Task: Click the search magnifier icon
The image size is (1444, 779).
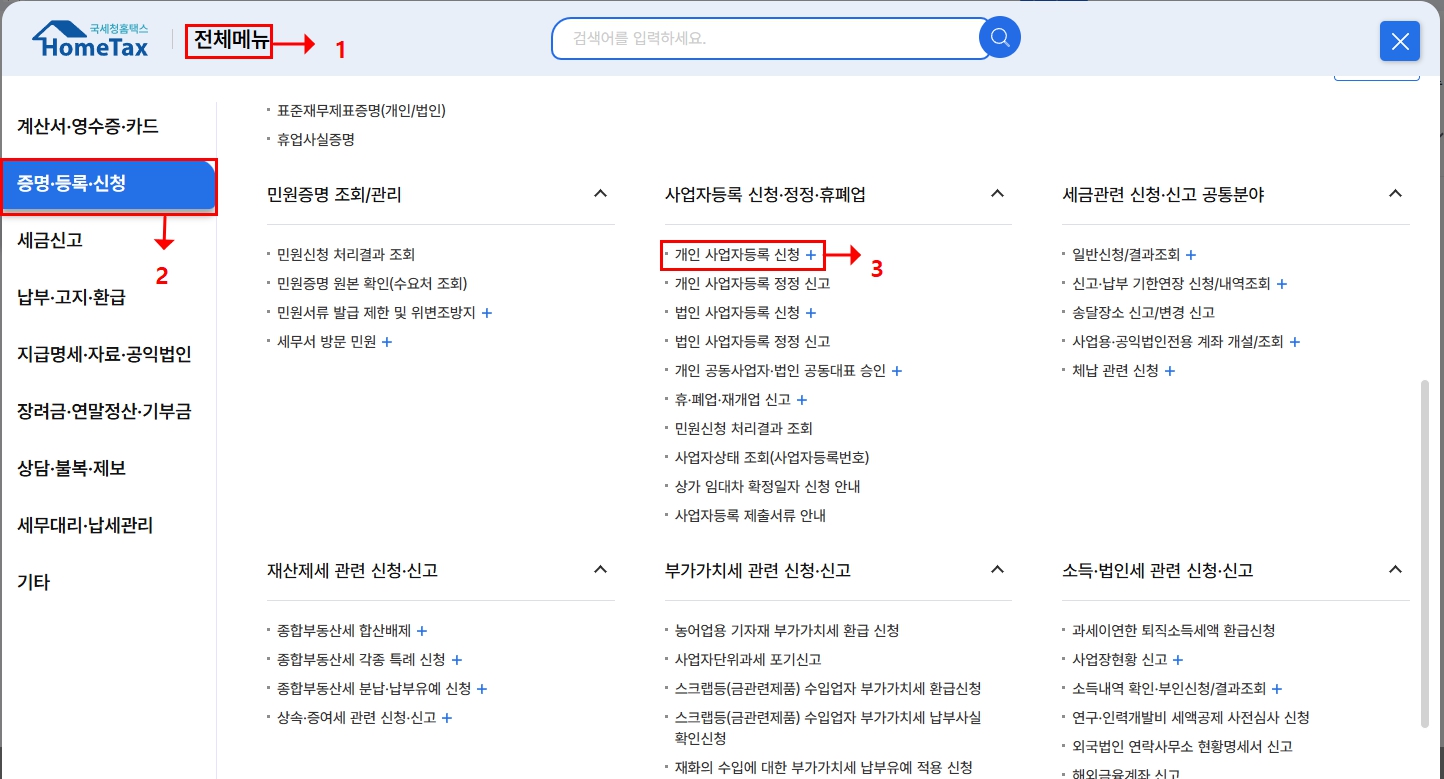Action: [998, 37]
